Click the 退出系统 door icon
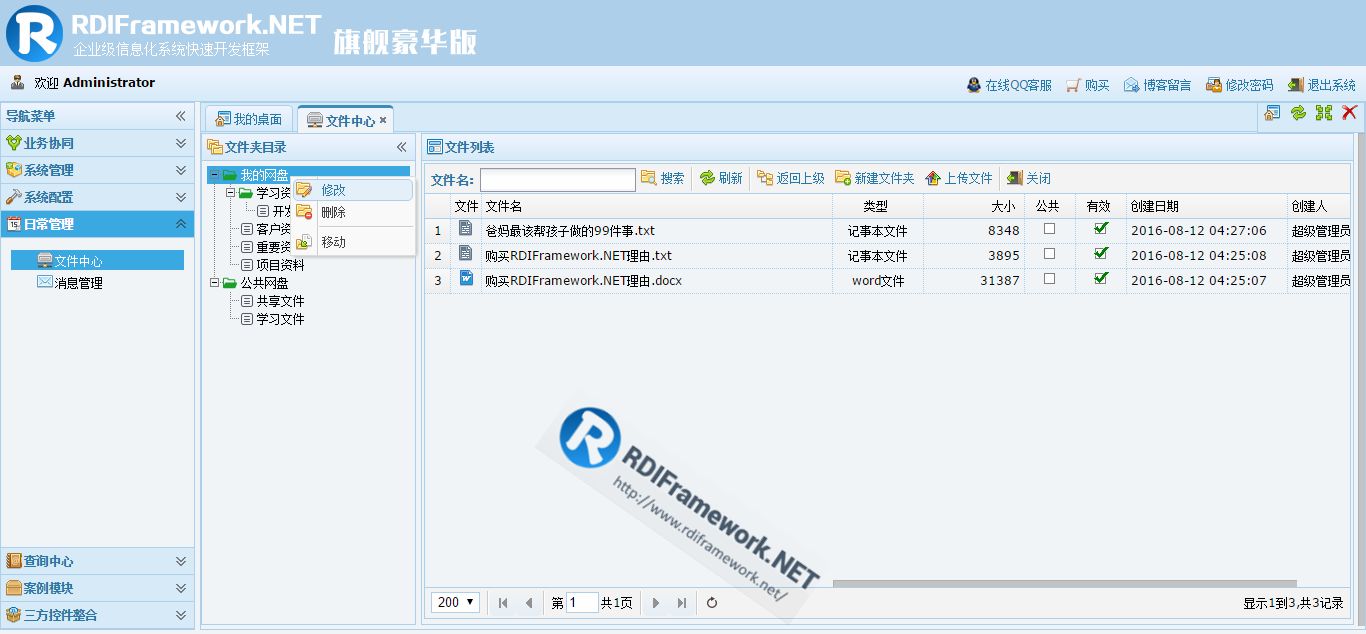Image resolution: width=1366 pixels, height=634 pixels. [x=1296, y=85]
